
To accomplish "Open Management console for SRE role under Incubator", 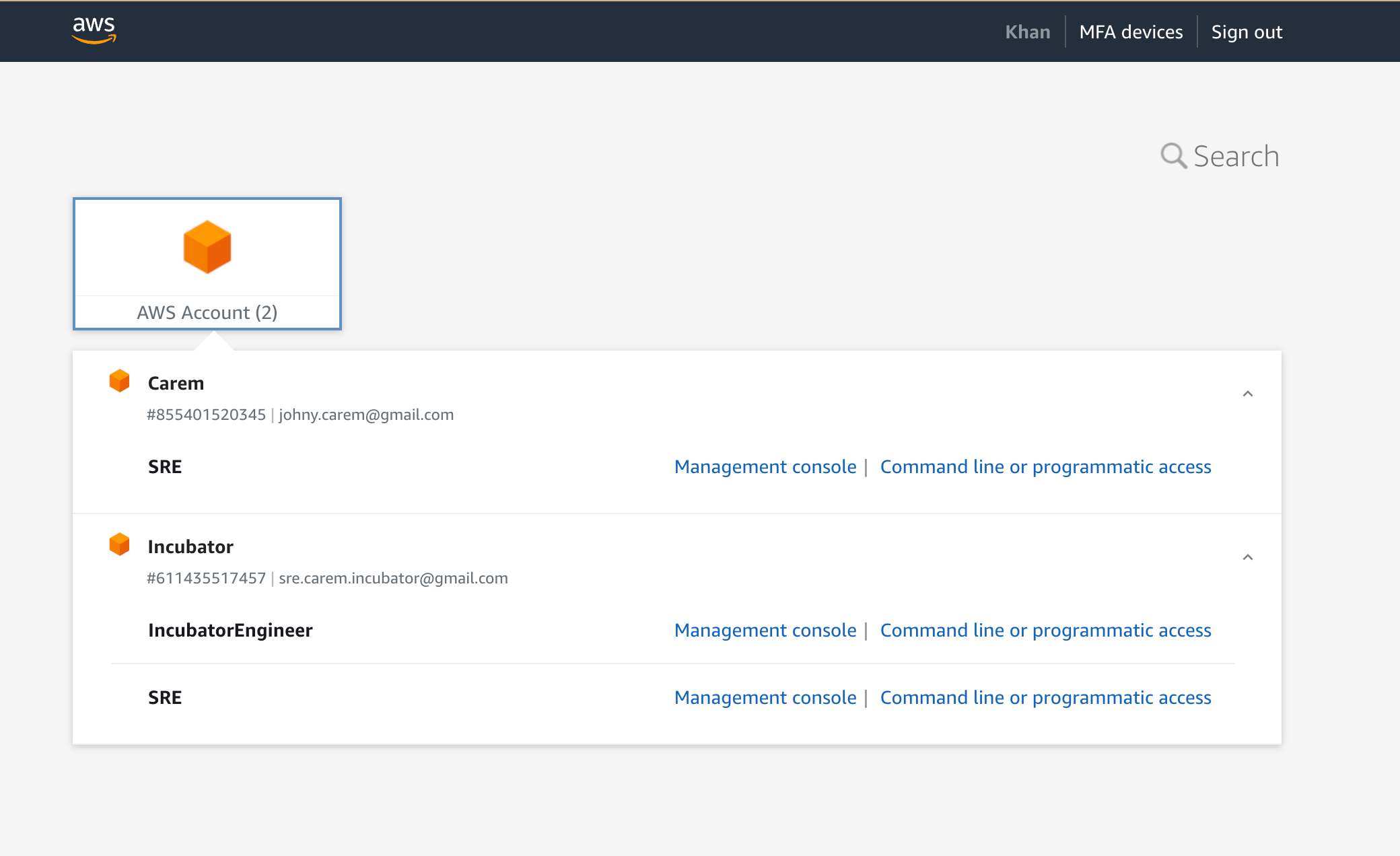I will [765, 697].
